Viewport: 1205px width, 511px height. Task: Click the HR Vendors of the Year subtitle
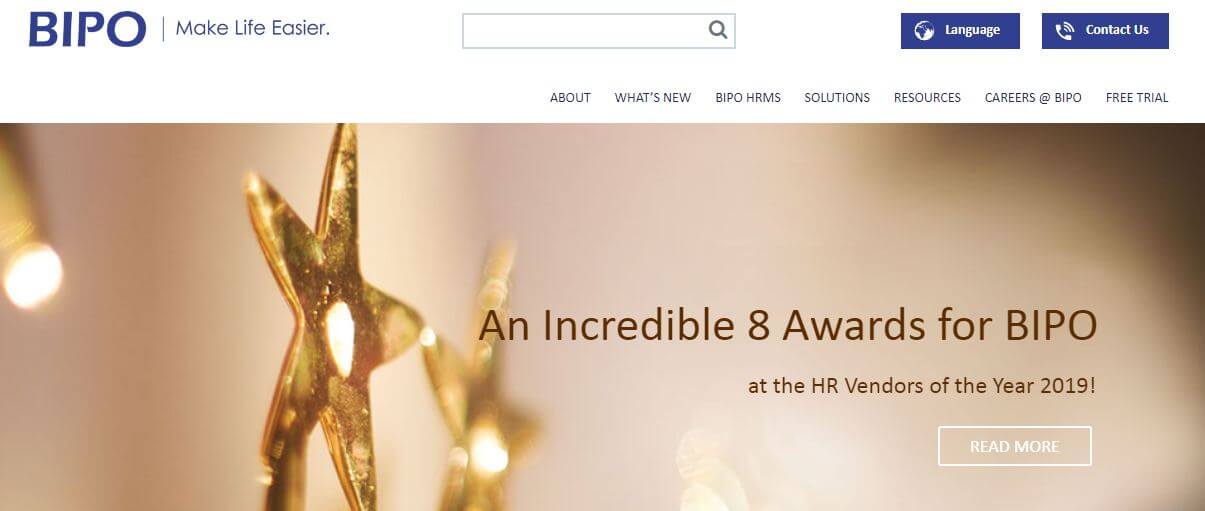coord(922,385)
